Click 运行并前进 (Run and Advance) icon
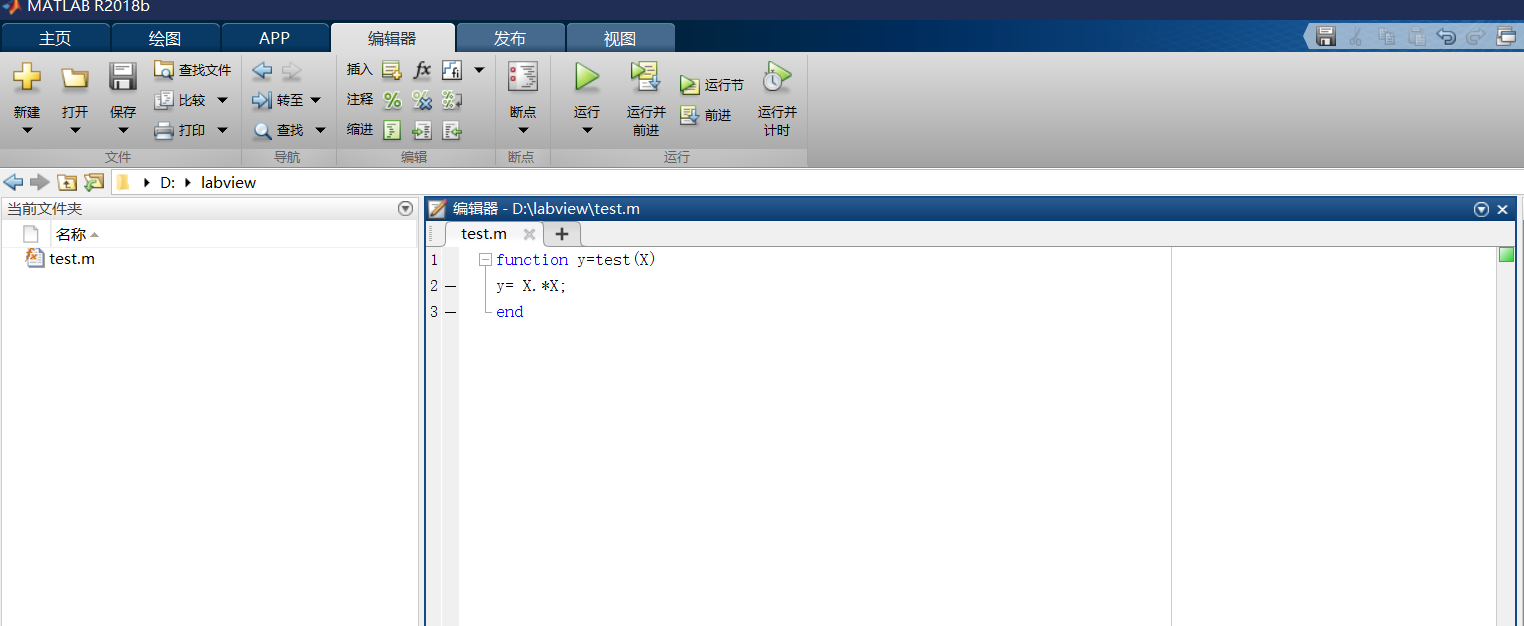The image size is (1524, 626). (x=646, y=77)
